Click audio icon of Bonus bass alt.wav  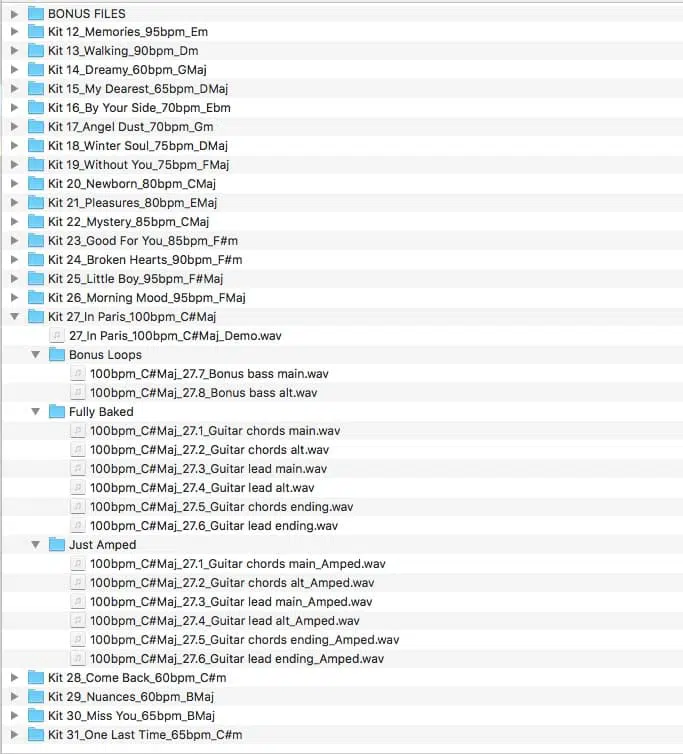tap(78, 392)
